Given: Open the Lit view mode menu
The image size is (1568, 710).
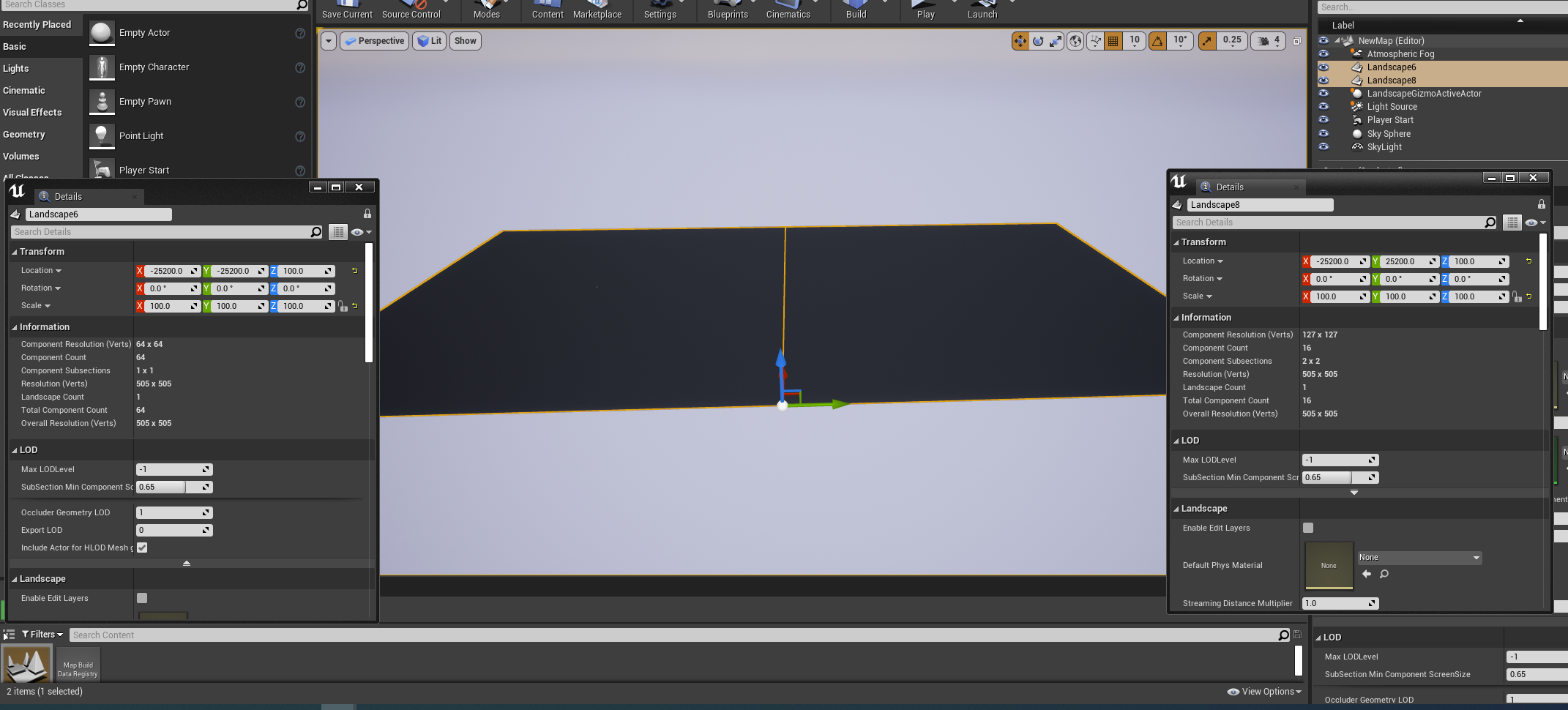Looking at the screenshot, I should [x=430, y=41].
